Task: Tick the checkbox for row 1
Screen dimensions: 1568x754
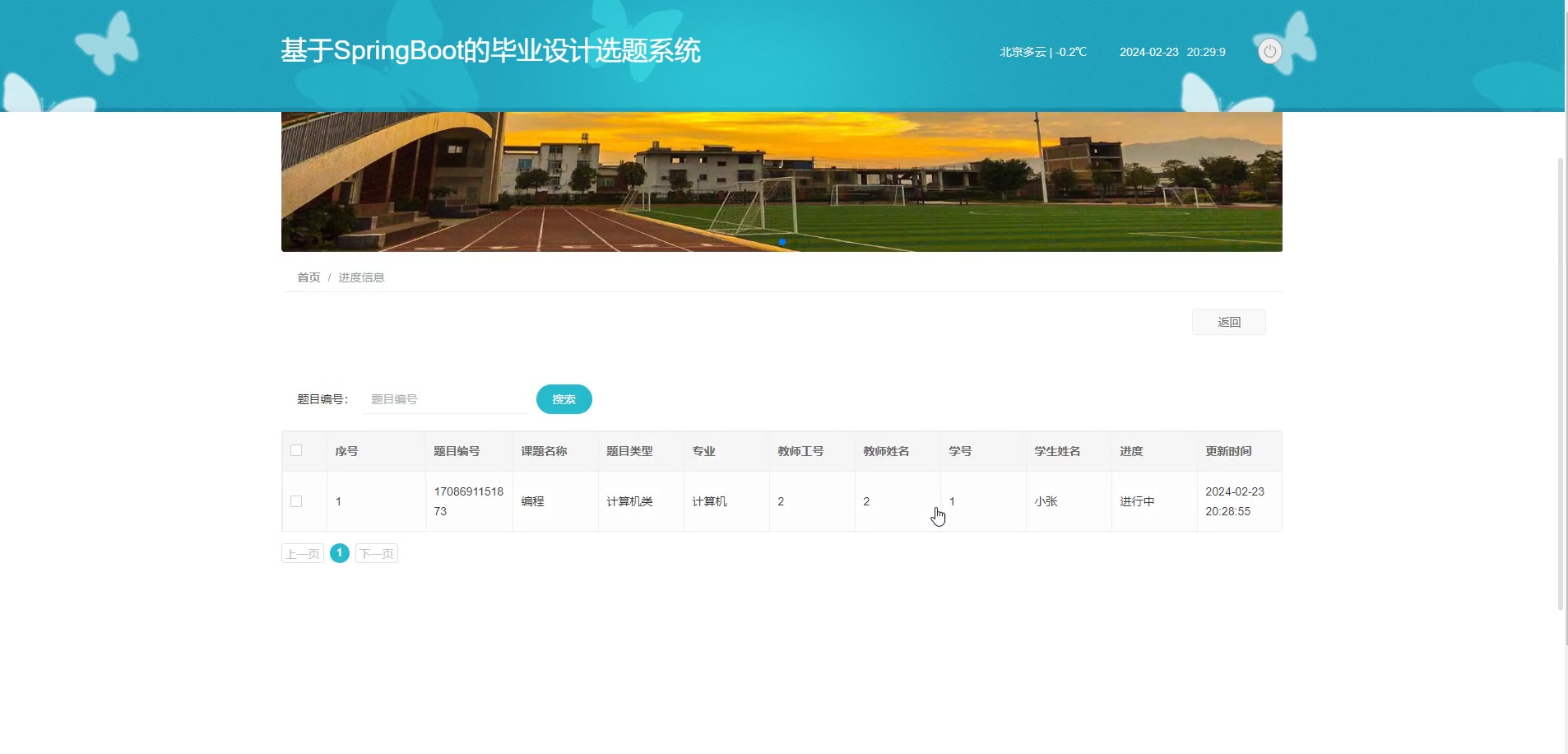Action: (x=296, y=501)
